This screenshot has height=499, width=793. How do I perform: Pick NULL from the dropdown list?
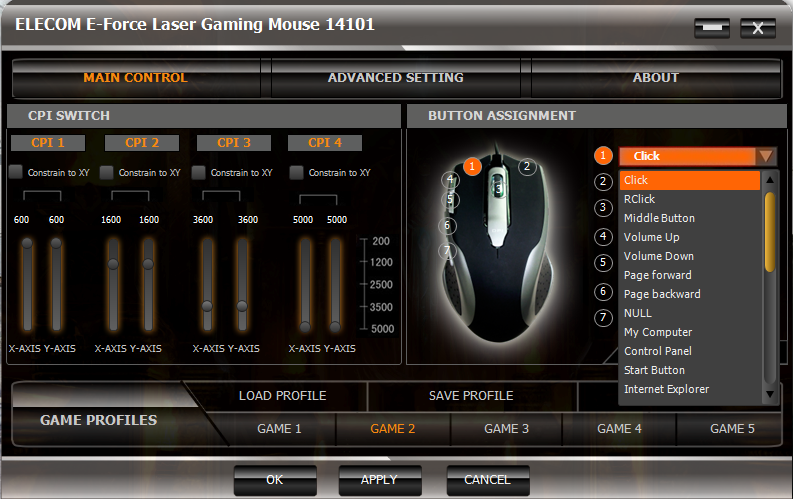click(x=689, y=313)
